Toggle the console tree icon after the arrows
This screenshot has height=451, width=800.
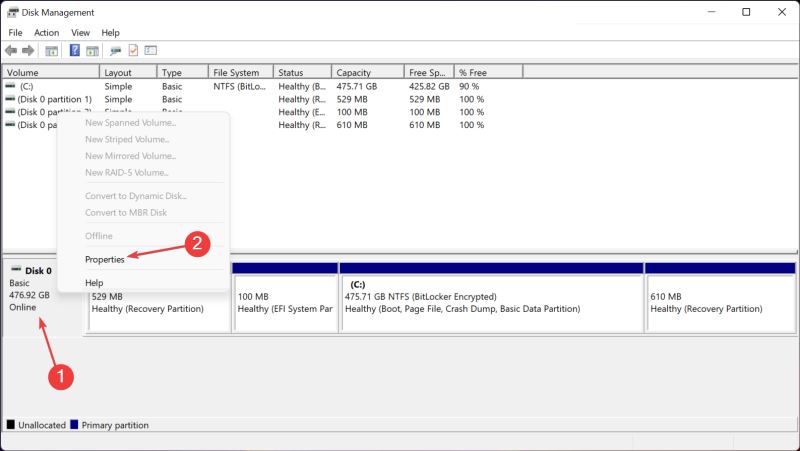click(49, 50)
